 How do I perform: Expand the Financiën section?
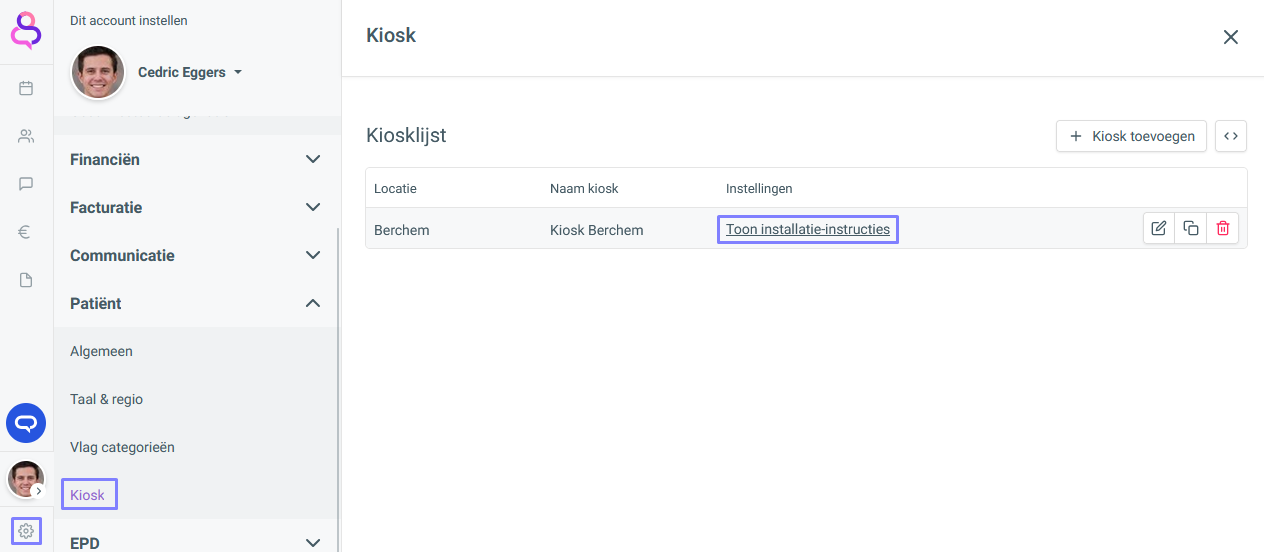(x=195, y=159)
